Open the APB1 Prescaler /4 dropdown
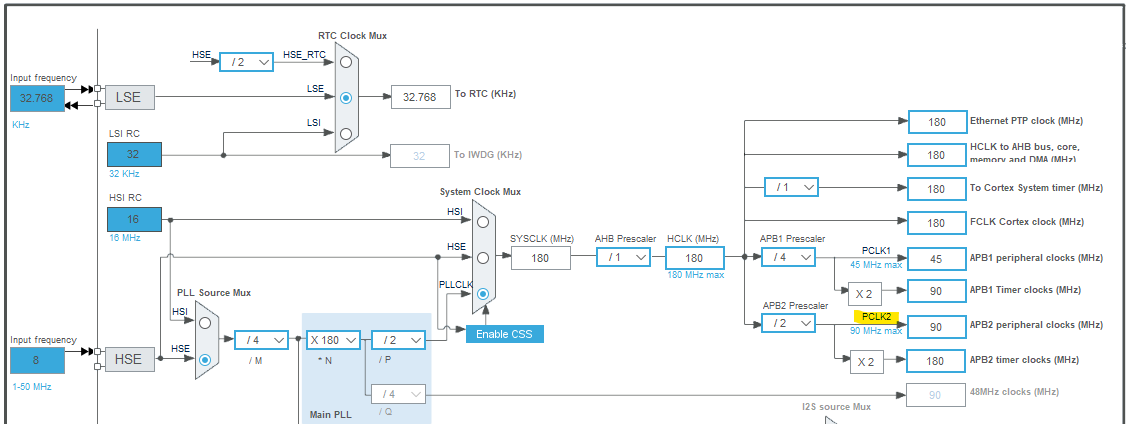This screenshot has width=1129, height=424. (788, 257)
